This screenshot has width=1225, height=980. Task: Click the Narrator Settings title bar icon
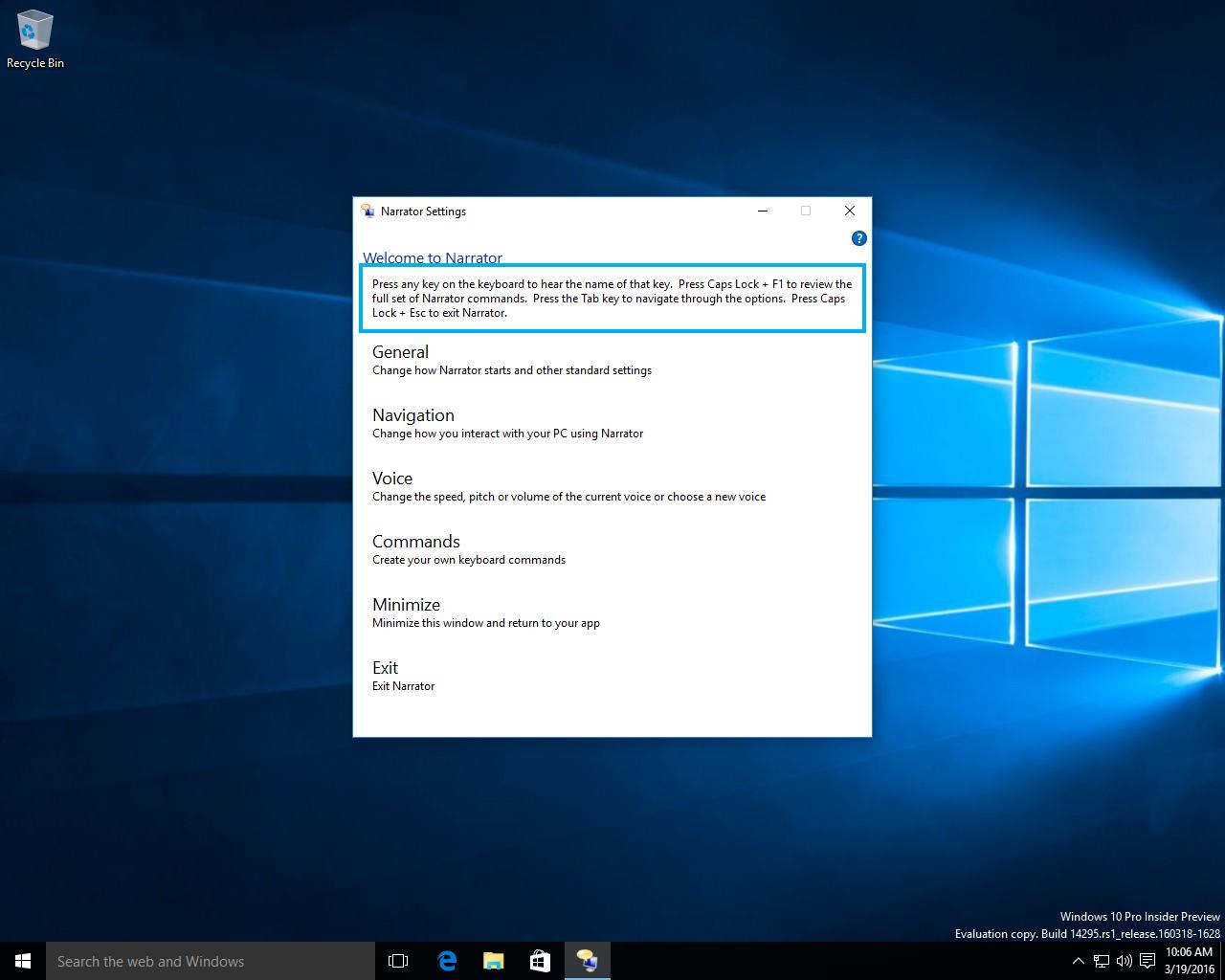coord(367,212)
